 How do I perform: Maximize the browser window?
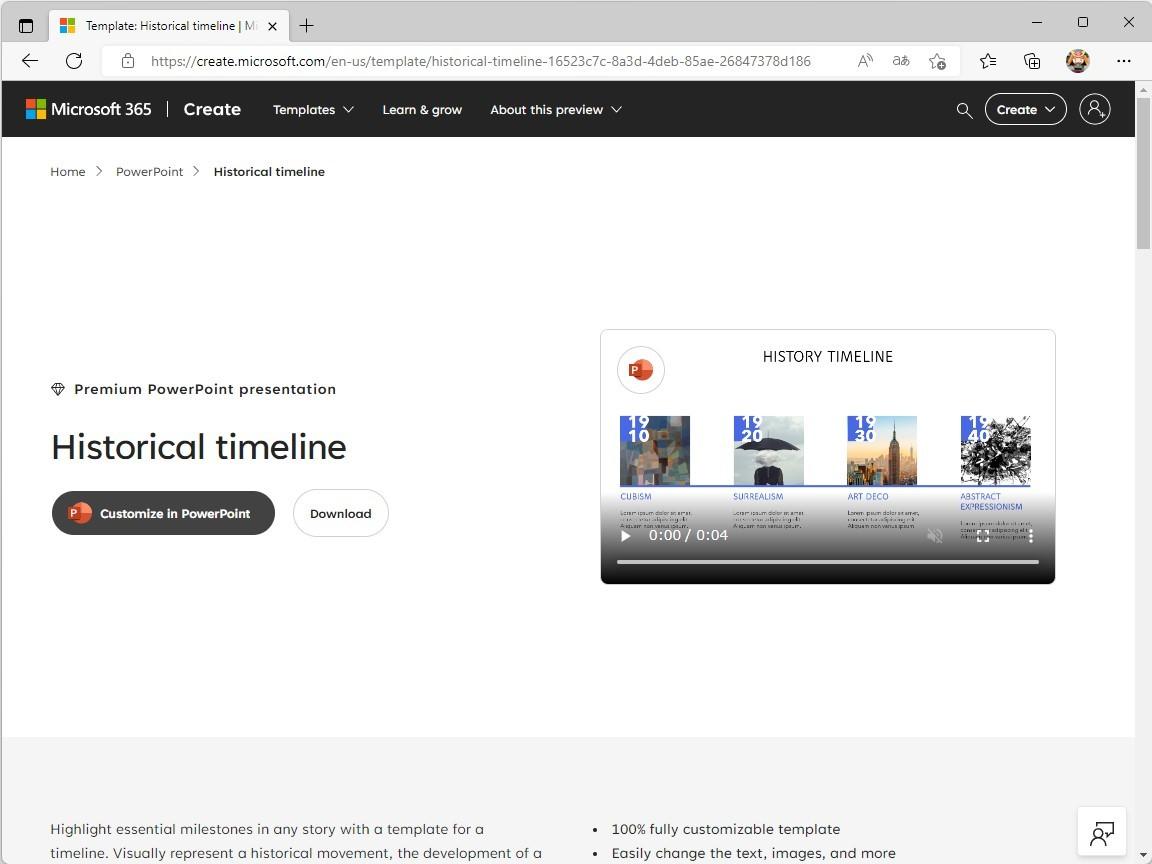1083,22
